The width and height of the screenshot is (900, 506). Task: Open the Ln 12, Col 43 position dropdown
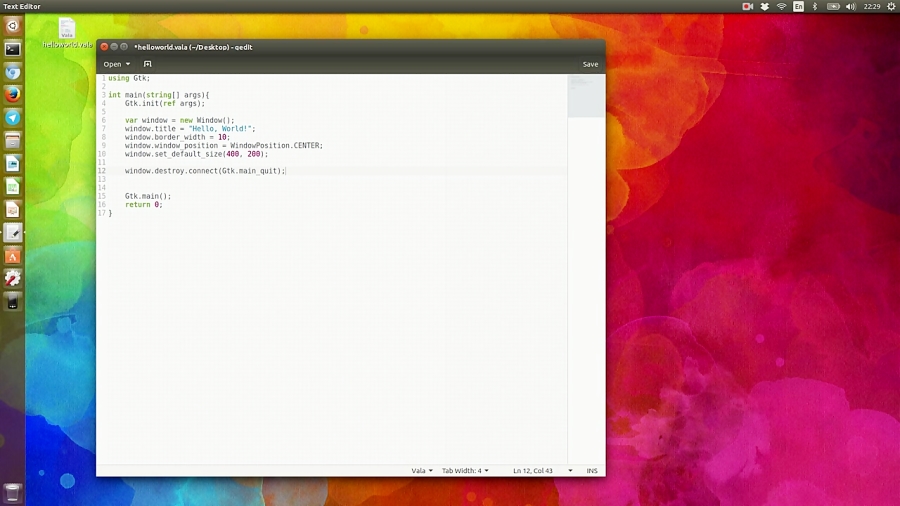[x=542, y=470]
